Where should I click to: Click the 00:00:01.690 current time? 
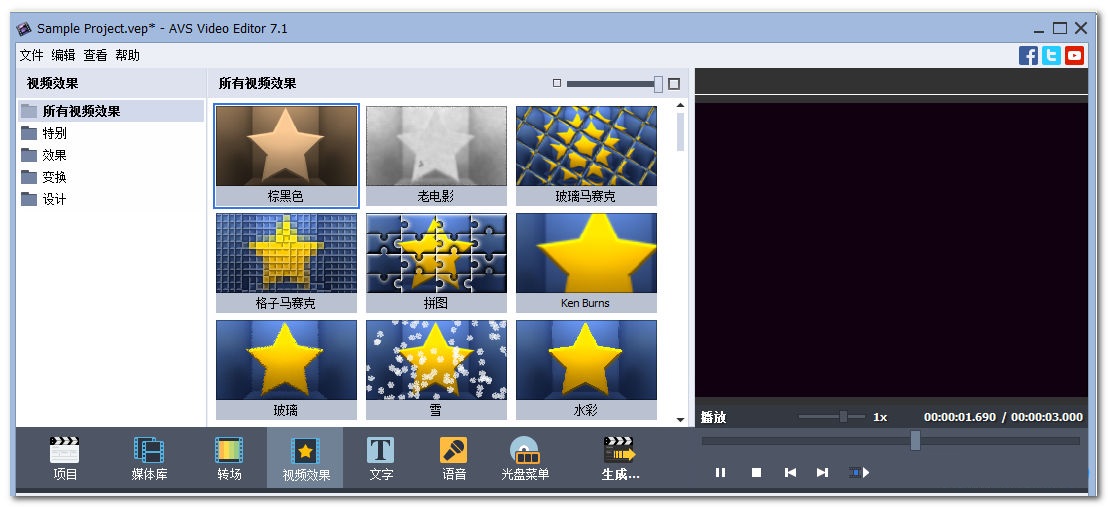(x=960, y=417)
